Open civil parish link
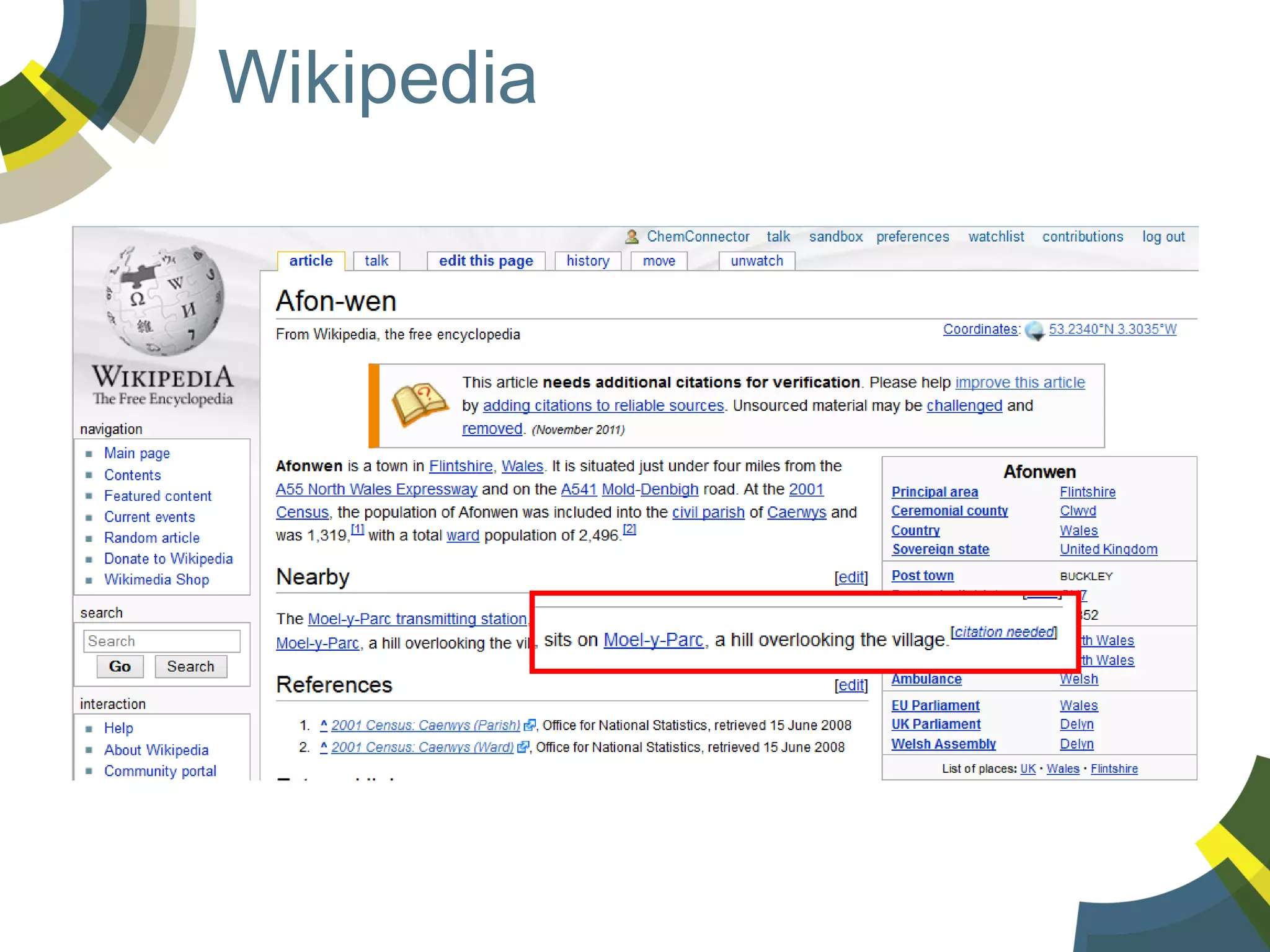This screenshot has width=1270, height=952. pyautogui.click(x=708, y=513)
